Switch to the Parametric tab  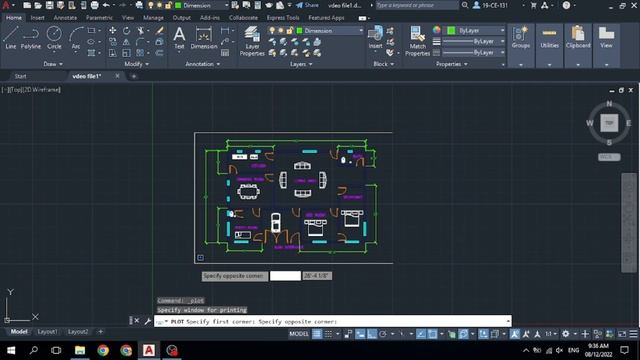[99, 18]
